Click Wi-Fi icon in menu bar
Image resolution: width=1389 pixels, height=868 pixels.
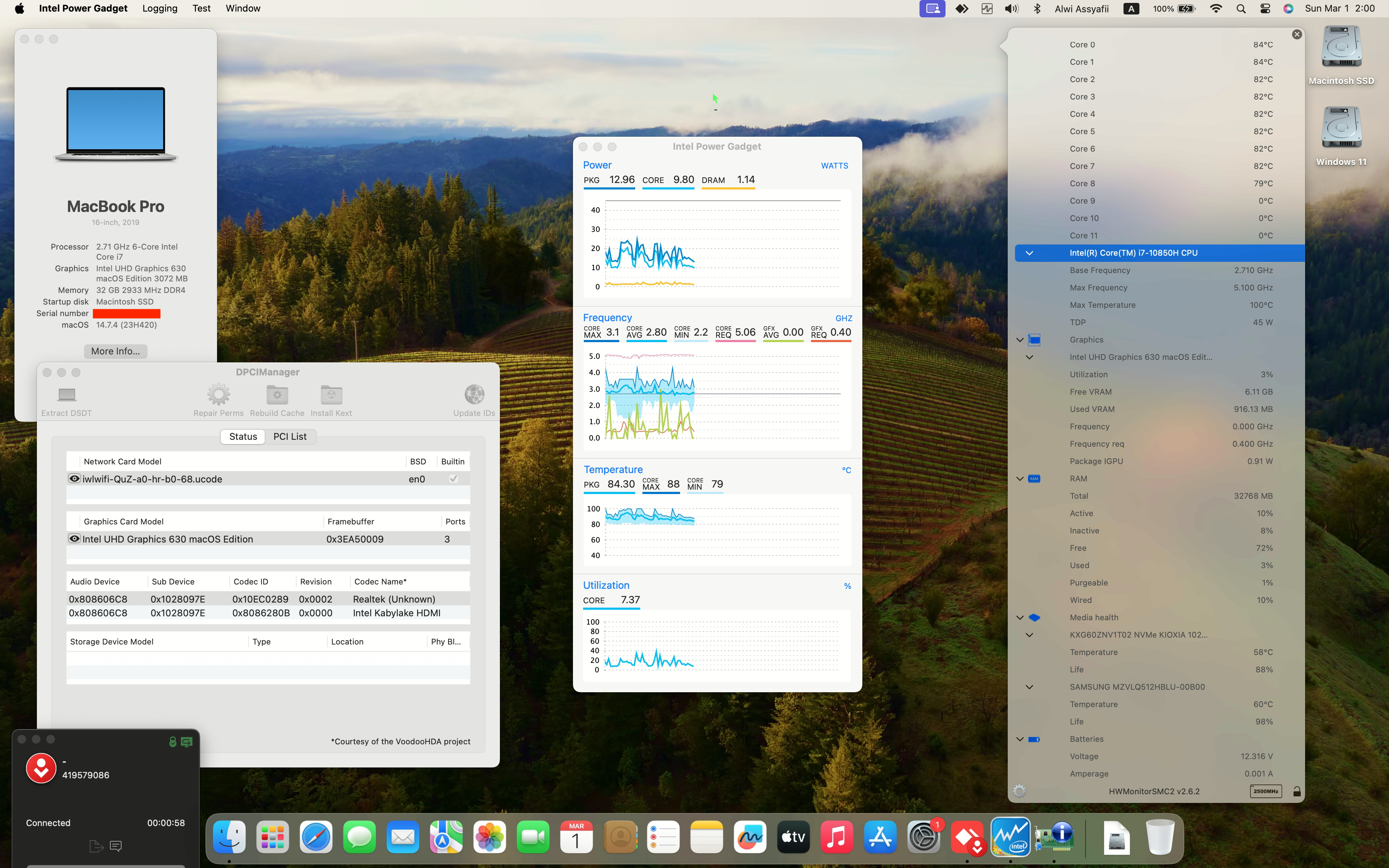click(1216, 9)
